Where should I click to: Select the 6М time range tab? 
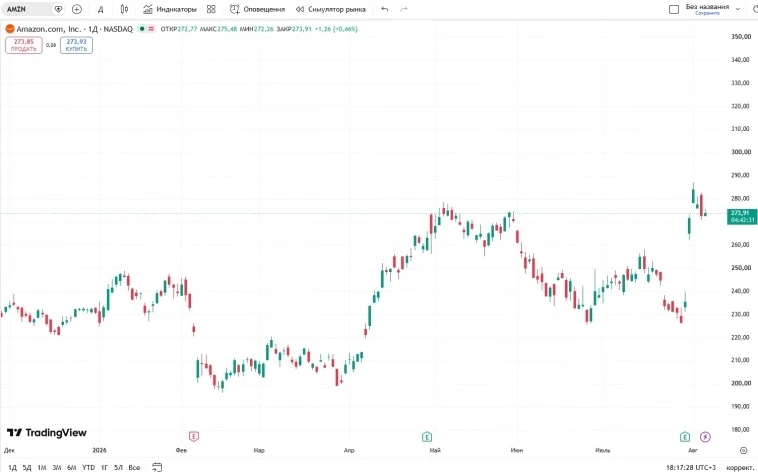coord(72,467)
